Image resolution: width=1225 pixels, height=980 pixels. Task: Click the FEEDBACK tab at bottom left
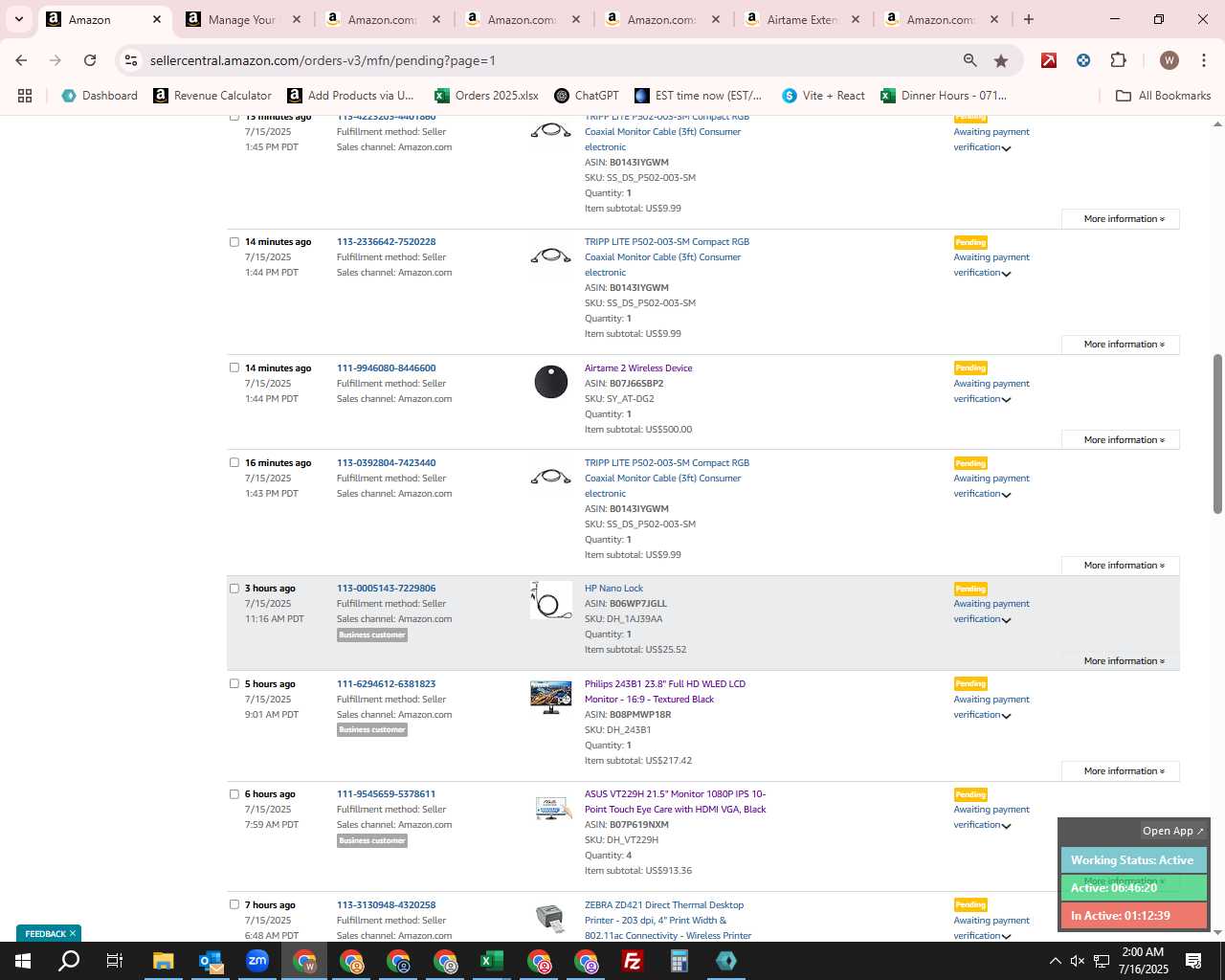48,933
